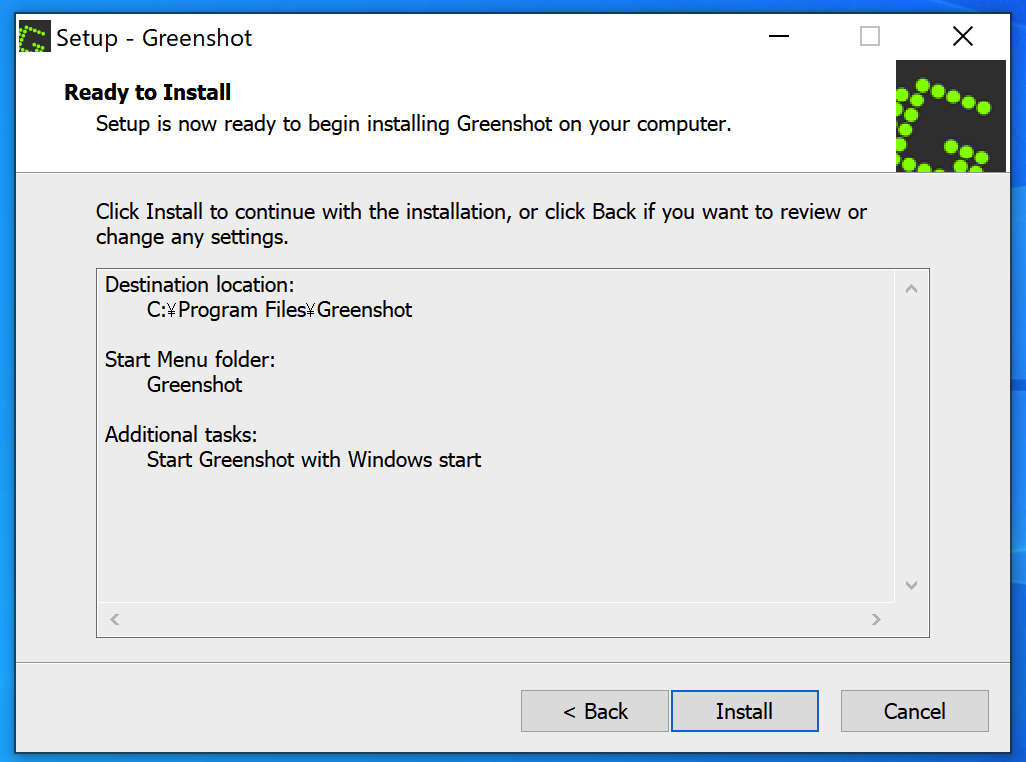Go back using the < Back button
This screenshot has width=1026, height=762.
point(595,711)
